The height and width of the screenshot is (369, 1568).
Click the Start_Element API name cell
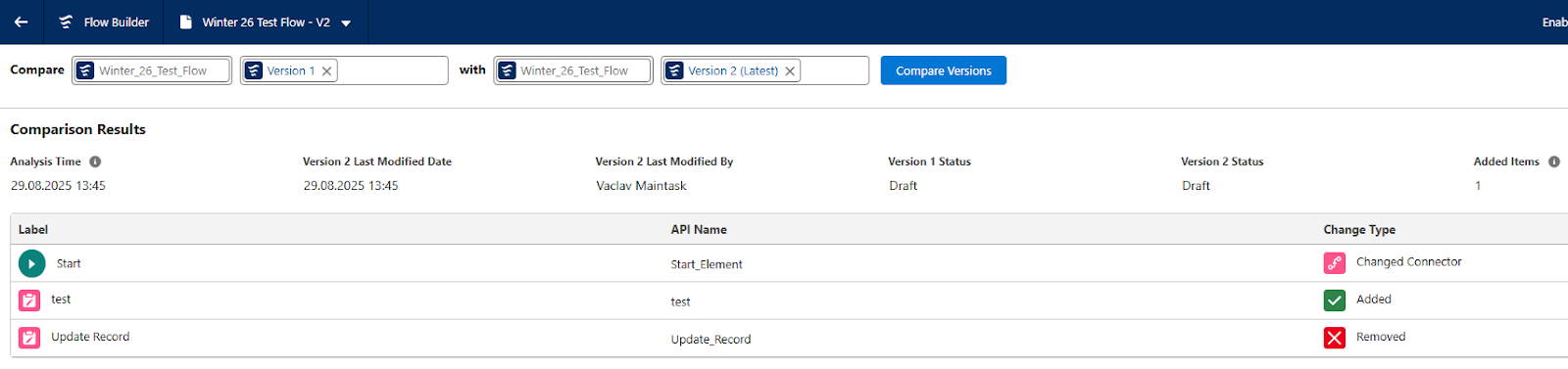pyautogui.click(x=707, y=264)
